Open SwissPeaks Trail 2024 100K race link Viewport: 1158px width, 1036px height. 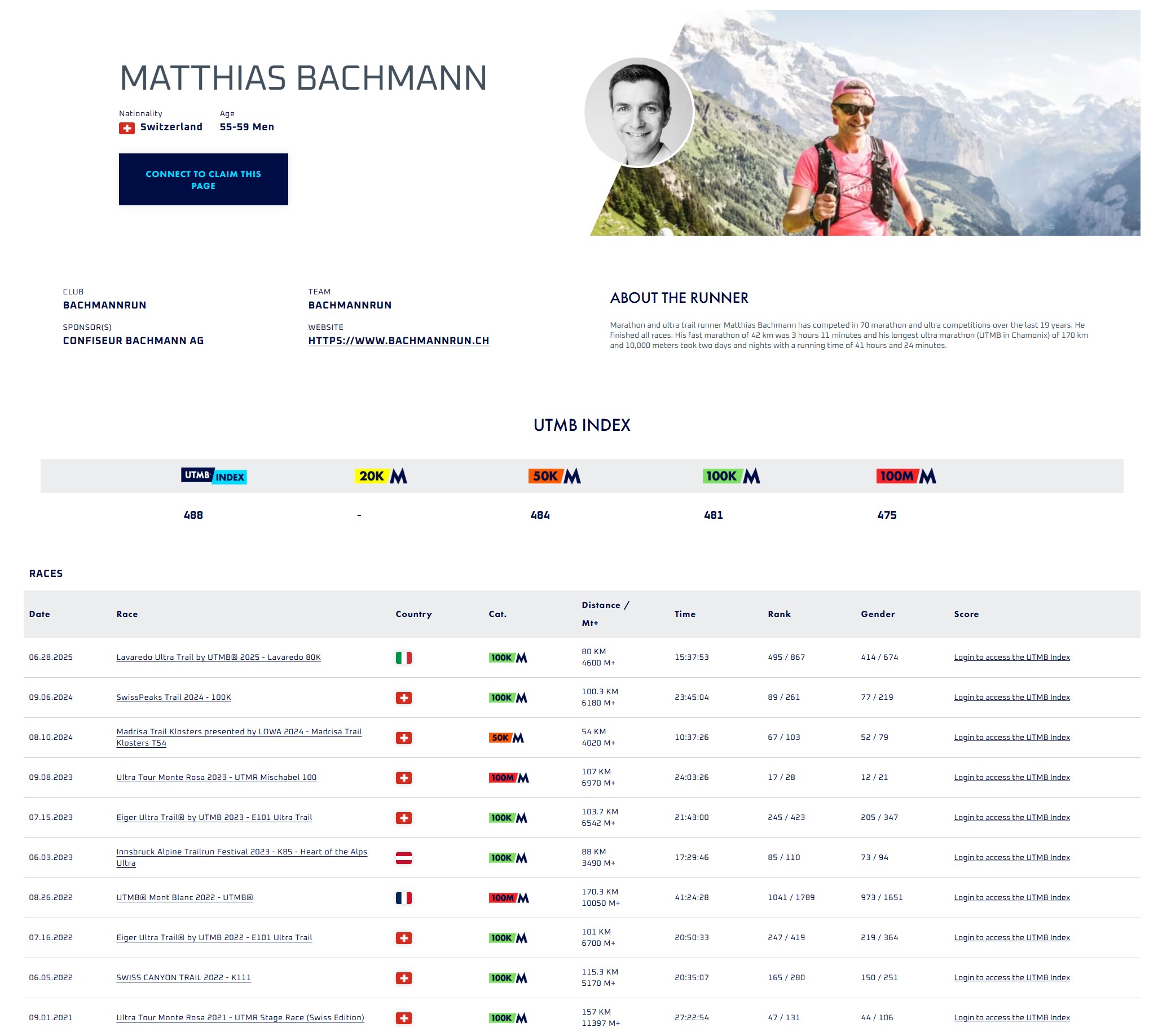174,697
